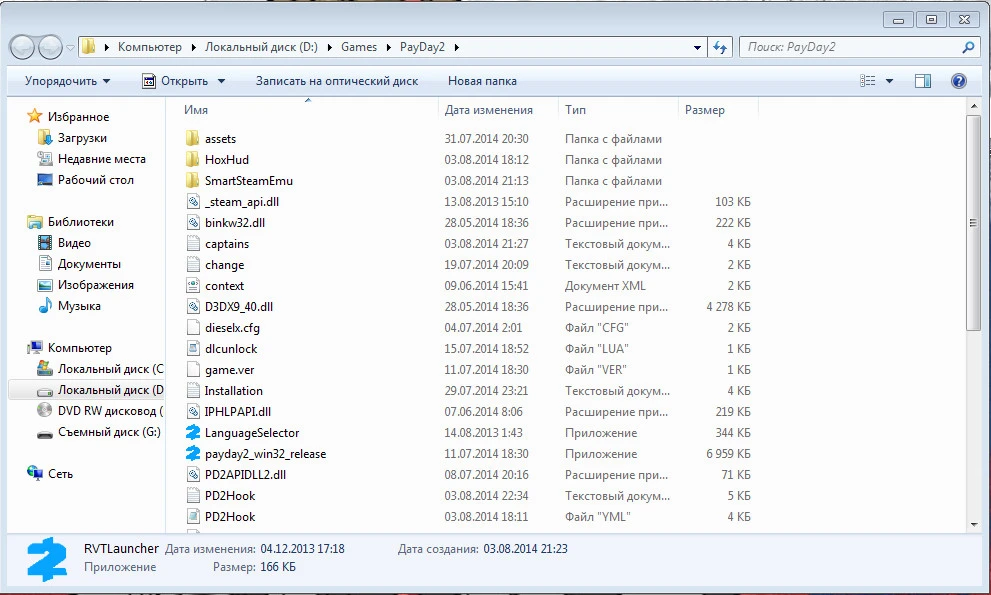991x595 pixels.
Task: Go forward with the Forward arrow
Action: pyautogui.click(x=50, y=47)
